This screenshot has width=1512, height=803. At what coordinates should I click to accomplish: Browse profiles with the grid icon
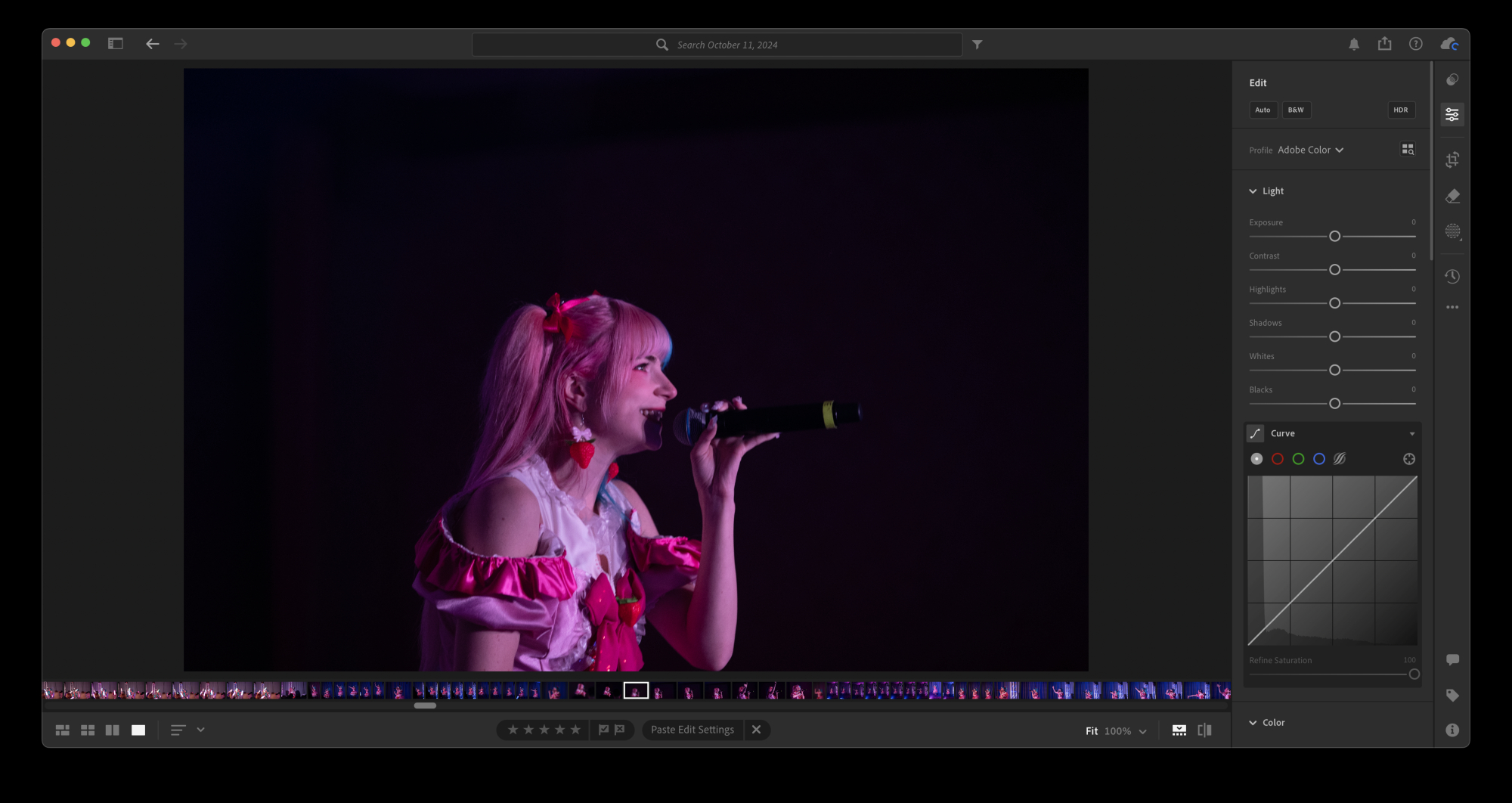pos(1408,150)
